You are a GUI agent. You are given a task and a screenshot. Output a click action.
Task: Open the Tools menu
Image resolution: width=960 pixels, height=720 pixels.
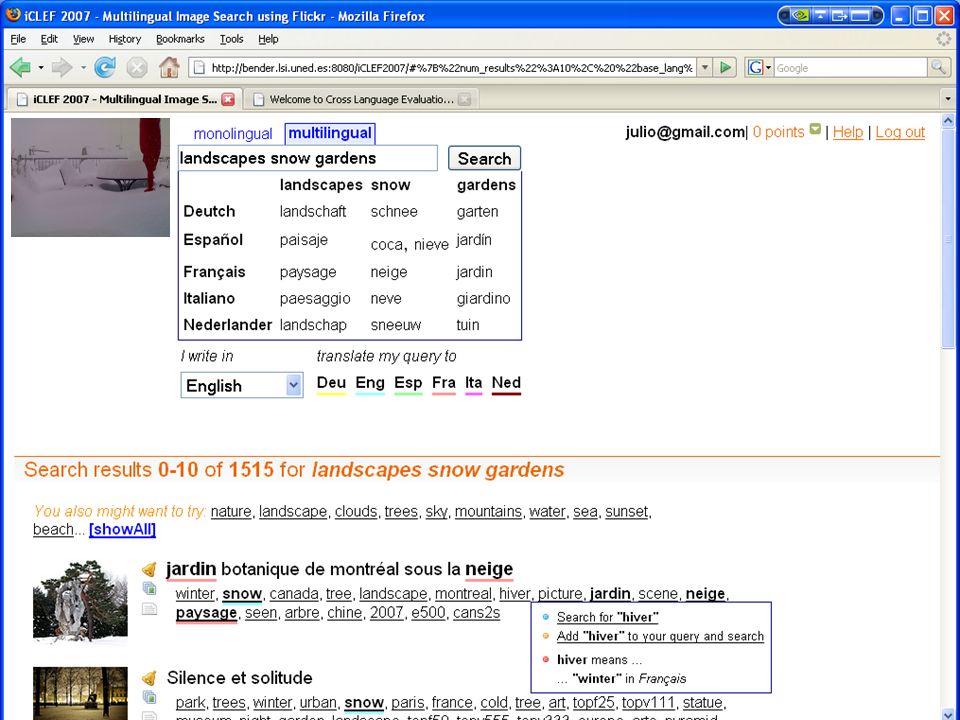pyautogui.click(x=231, y=39)
